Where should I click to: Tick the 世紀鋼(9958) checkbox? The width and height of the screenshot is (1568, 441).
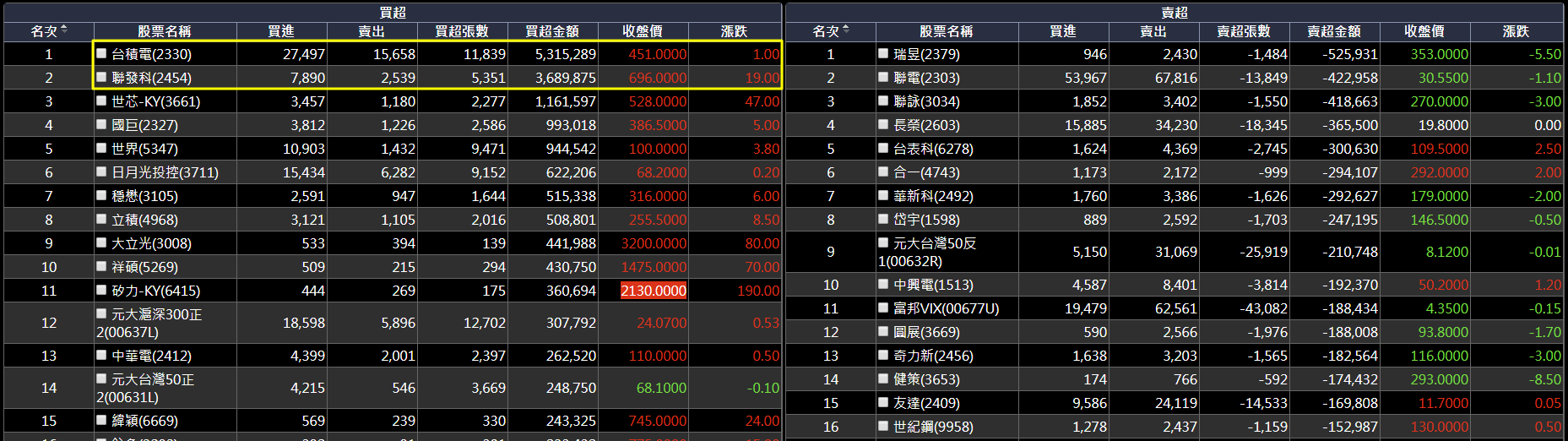(883, 427)
